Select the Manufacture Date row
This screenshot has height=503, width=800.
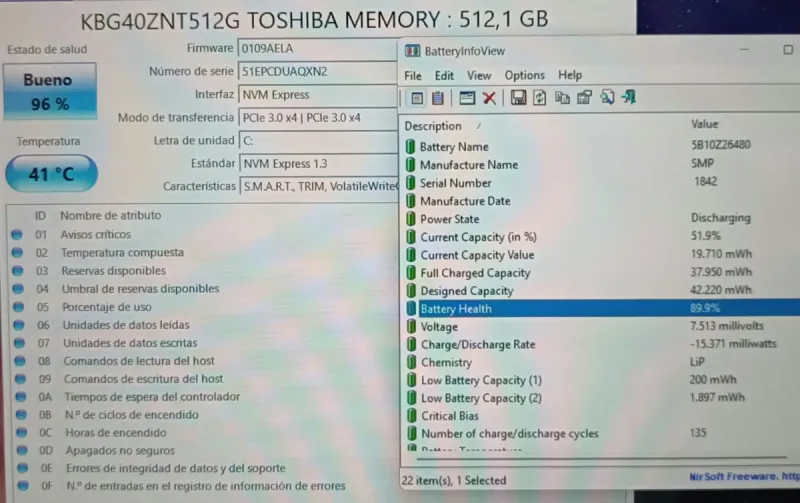pos(601,201)
